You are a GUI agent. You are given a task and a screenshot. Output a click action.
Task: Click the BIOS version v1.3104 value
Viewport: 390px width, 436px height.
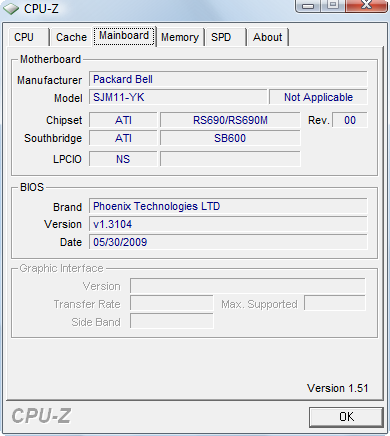click(x=228, y=224)
